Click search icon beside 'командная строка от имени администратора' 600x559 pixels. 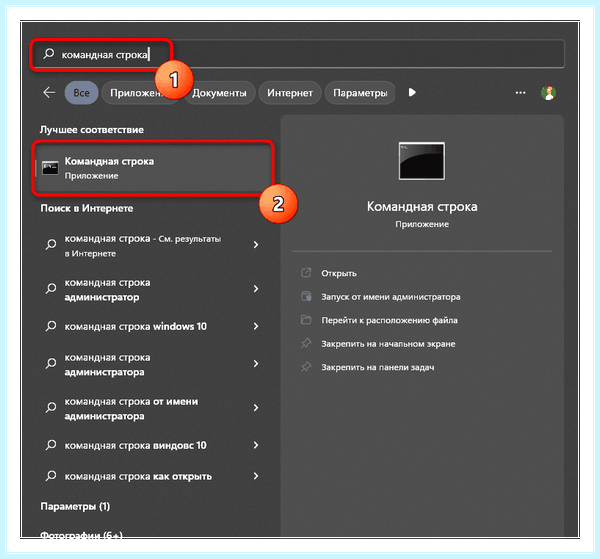[51, 407]
